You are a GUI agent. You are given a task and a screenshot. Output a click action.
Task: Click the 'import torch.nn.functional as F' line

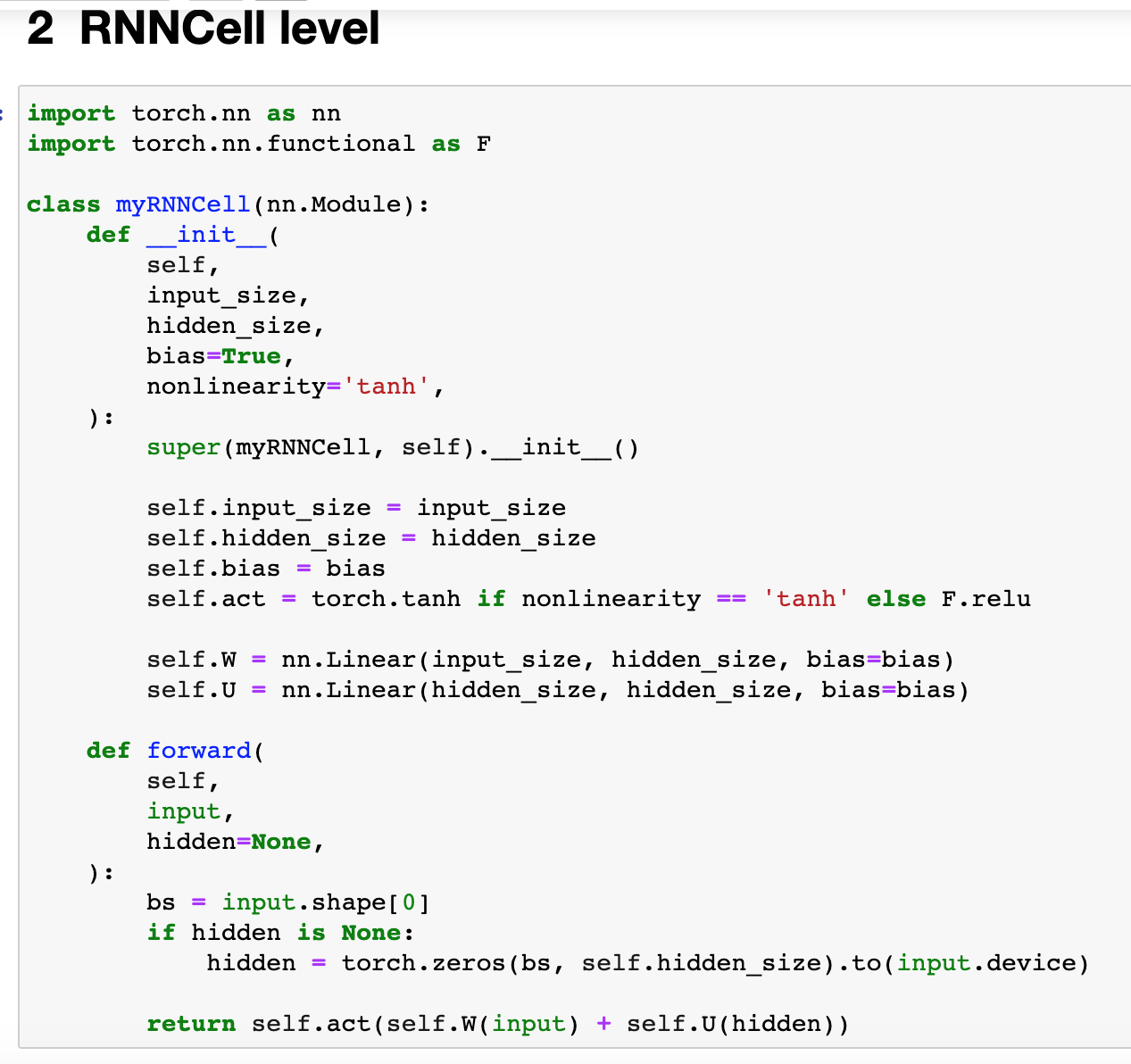(258, 144)
